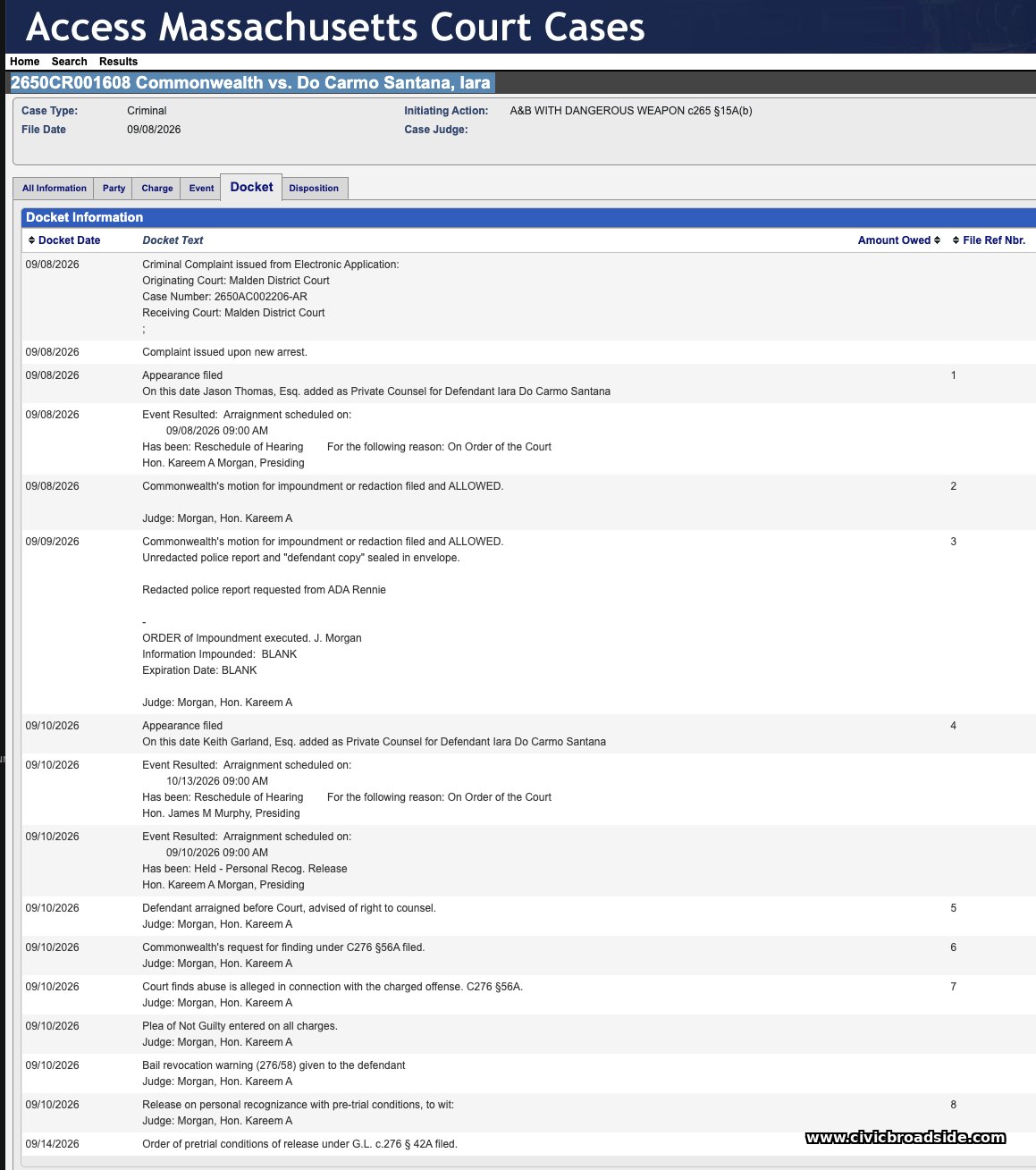Image resolution: width=1036 pixels, height=1170 pixels.
Task: Switch to the Disposition tab
Action: [x=314, y=189]
